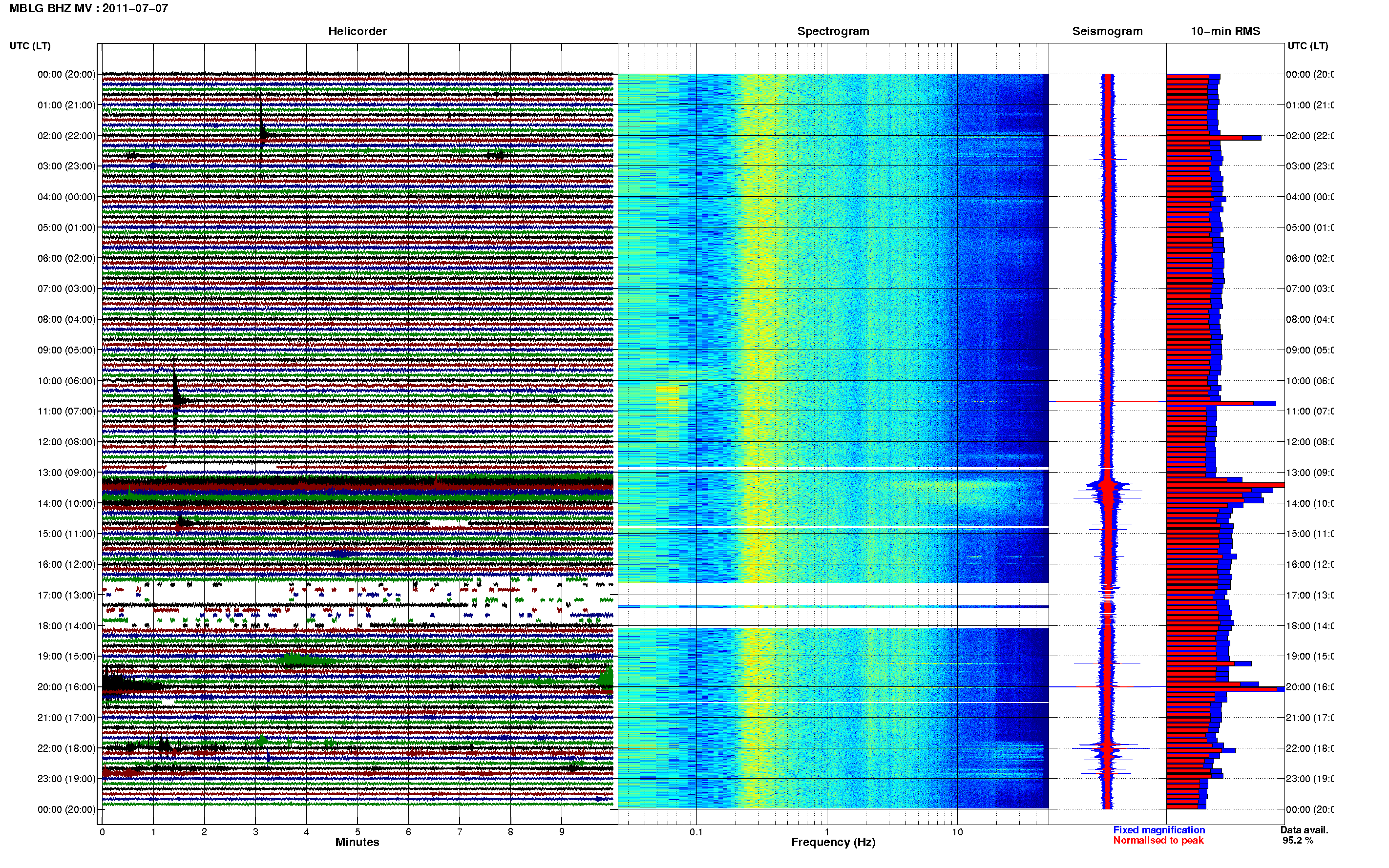The height and width of the screenshot is (868, 1389).
Task: Click the right-side '13:00 (09:' time label
Action: (x=1310, y=473)
